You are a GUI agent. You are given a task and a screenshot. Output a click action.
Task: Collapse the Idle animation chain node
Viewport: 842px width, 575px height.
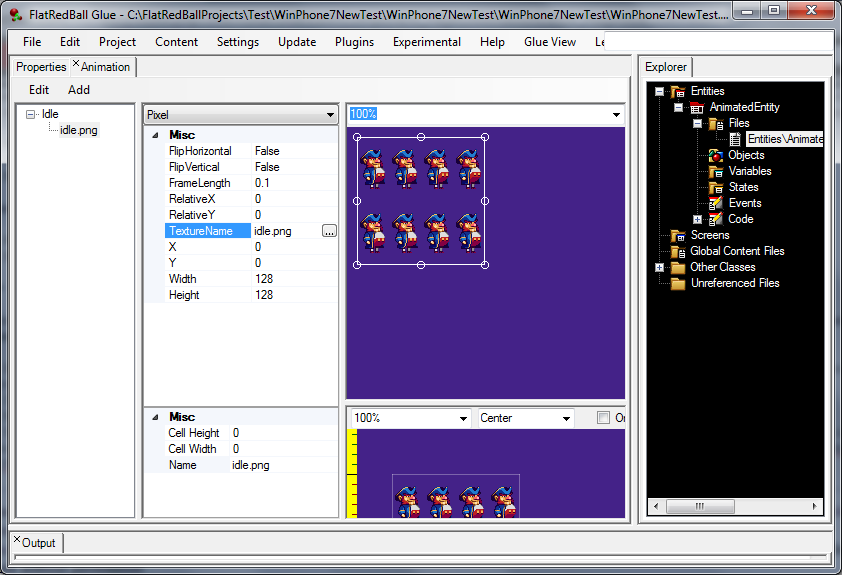pyautogui.click(x=32, y=115)
